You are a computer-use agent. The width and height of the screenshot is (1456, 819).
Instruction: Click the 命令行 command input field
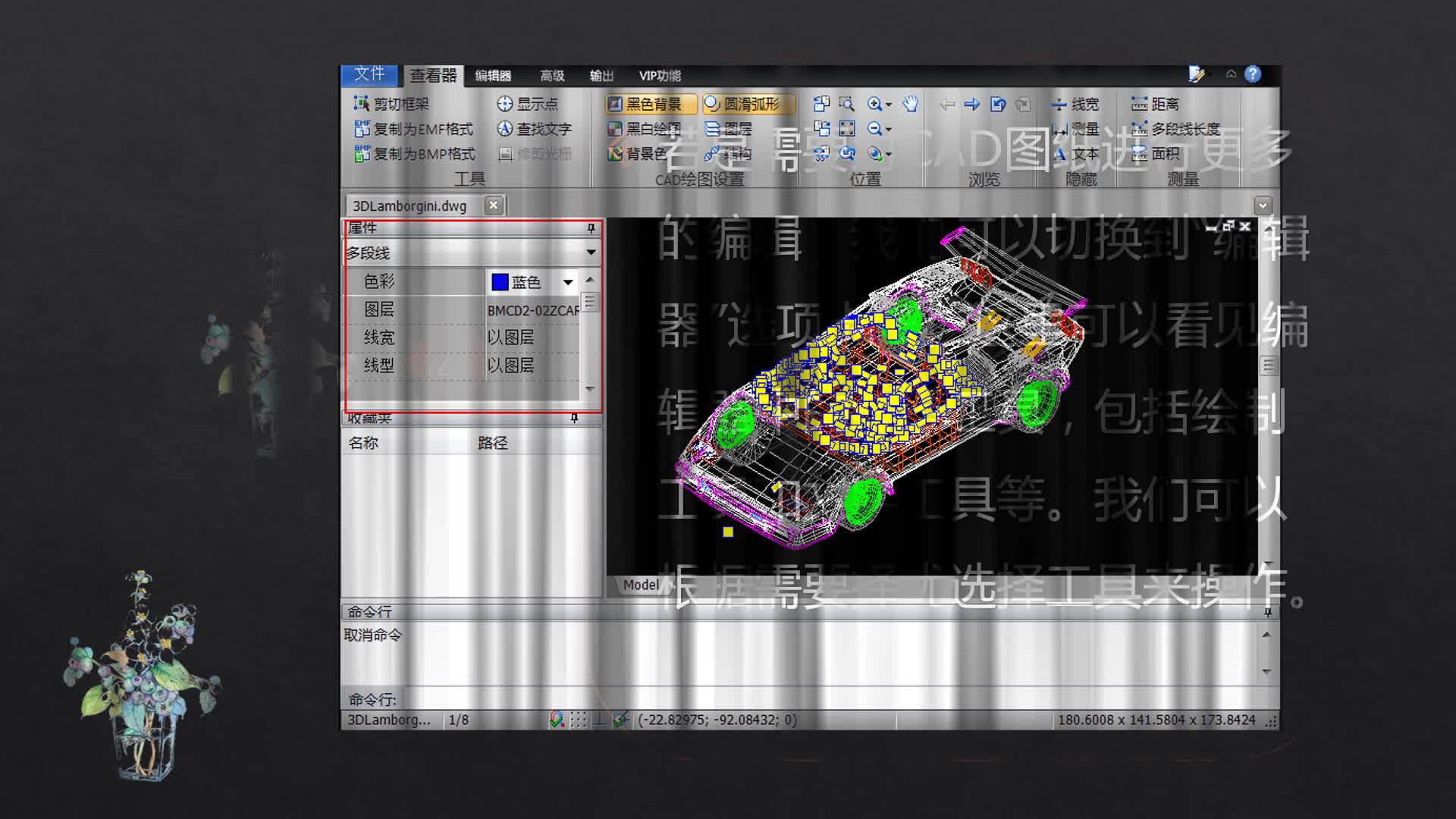point(758,698)
